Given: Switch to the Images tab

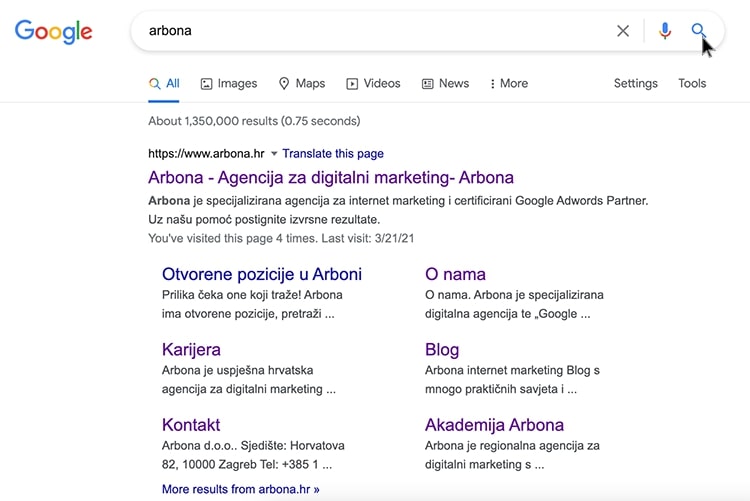Looking at the screenshot, I should [x=229, y=84].
